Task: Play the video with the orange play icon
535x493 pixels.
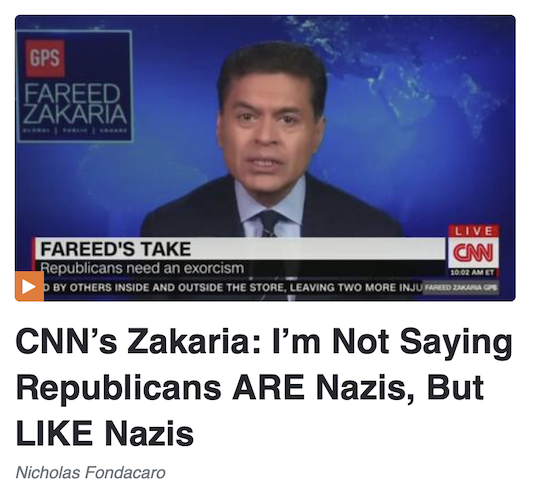Action: pyautogui.click(x=29, y=286)
